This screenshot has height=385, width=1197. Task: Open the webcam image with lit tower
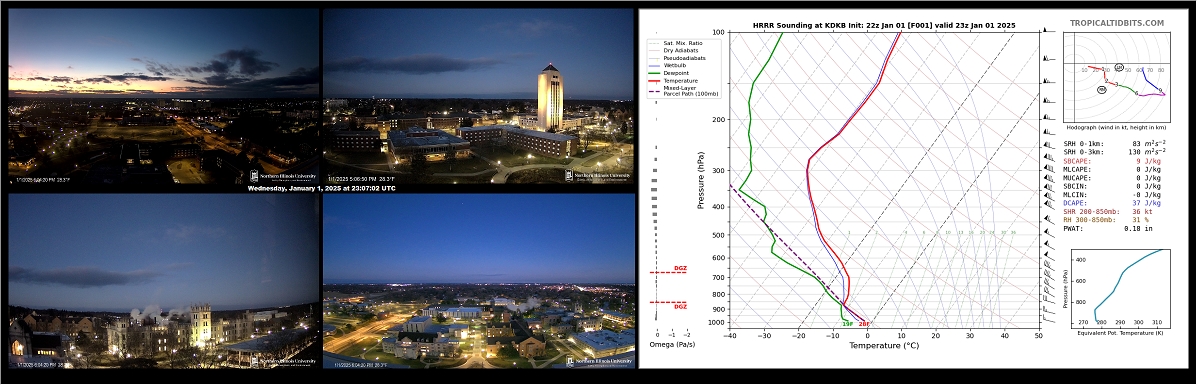(x=479, y=95)
